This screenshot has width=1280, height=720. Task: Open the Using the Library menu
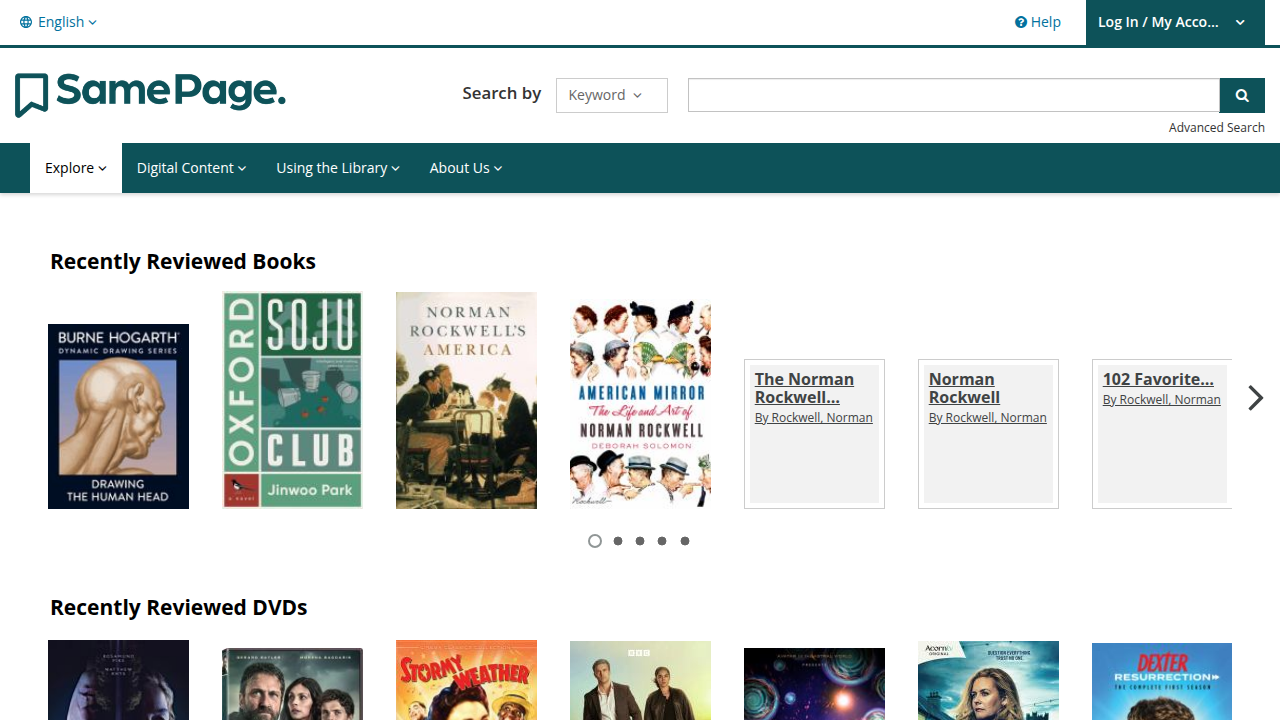coord(338,168)
